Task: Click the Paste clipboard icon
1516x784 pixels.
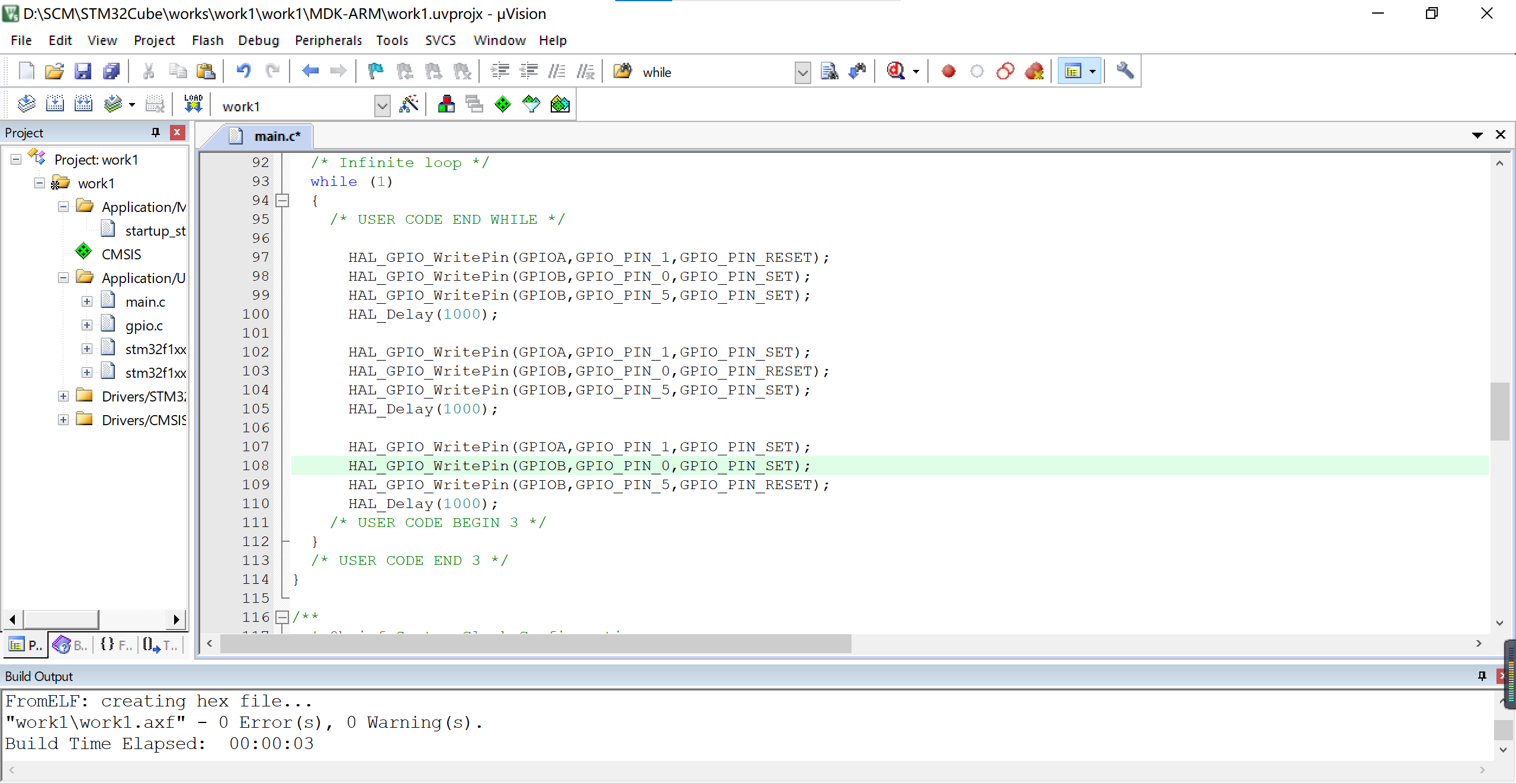Action: click(205, 72)
